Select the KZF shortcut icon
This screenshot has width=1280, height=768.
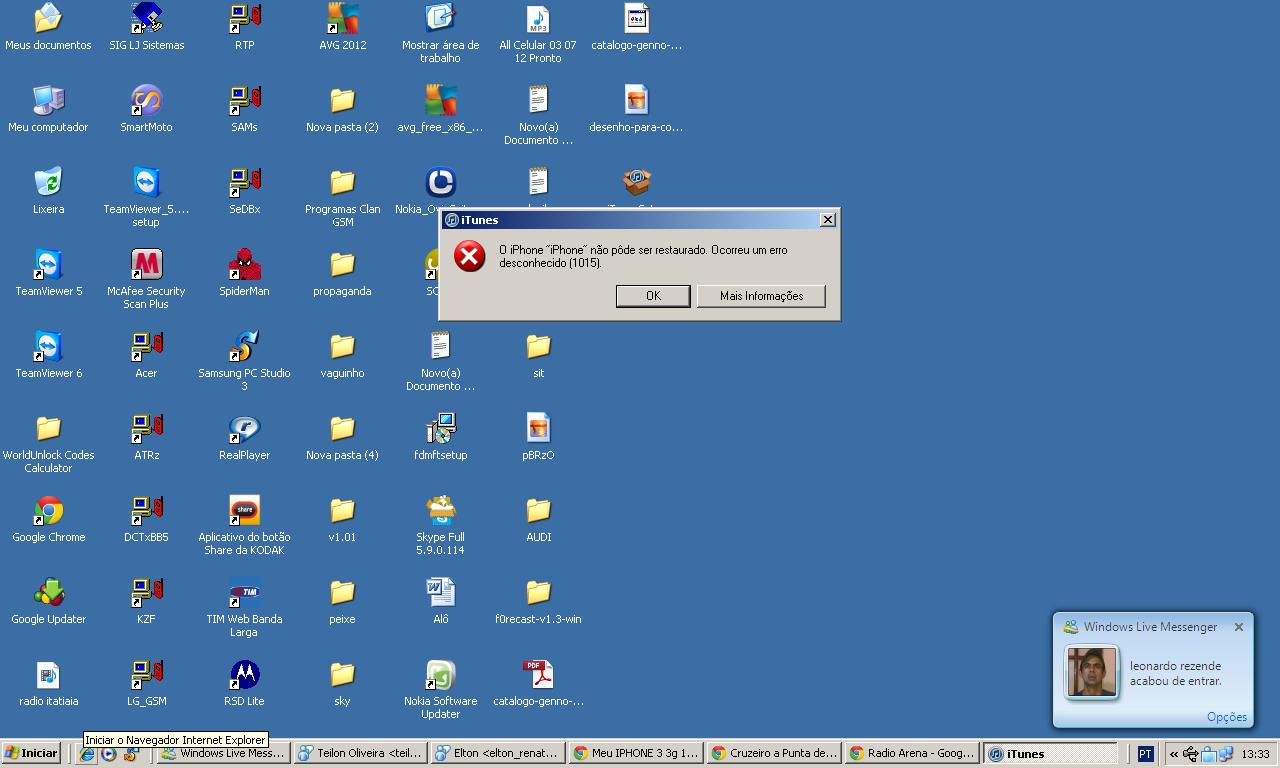point(146,592)
